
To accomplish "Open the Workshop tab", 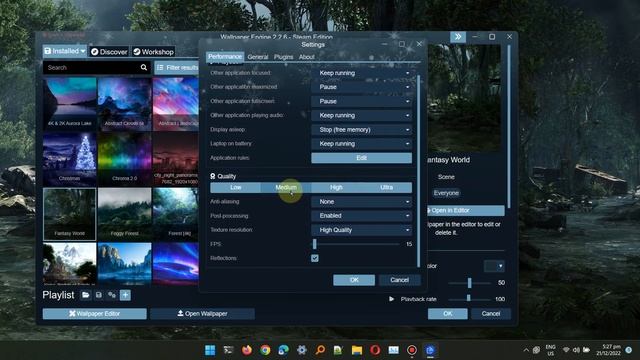I will (x=153, y=51).
